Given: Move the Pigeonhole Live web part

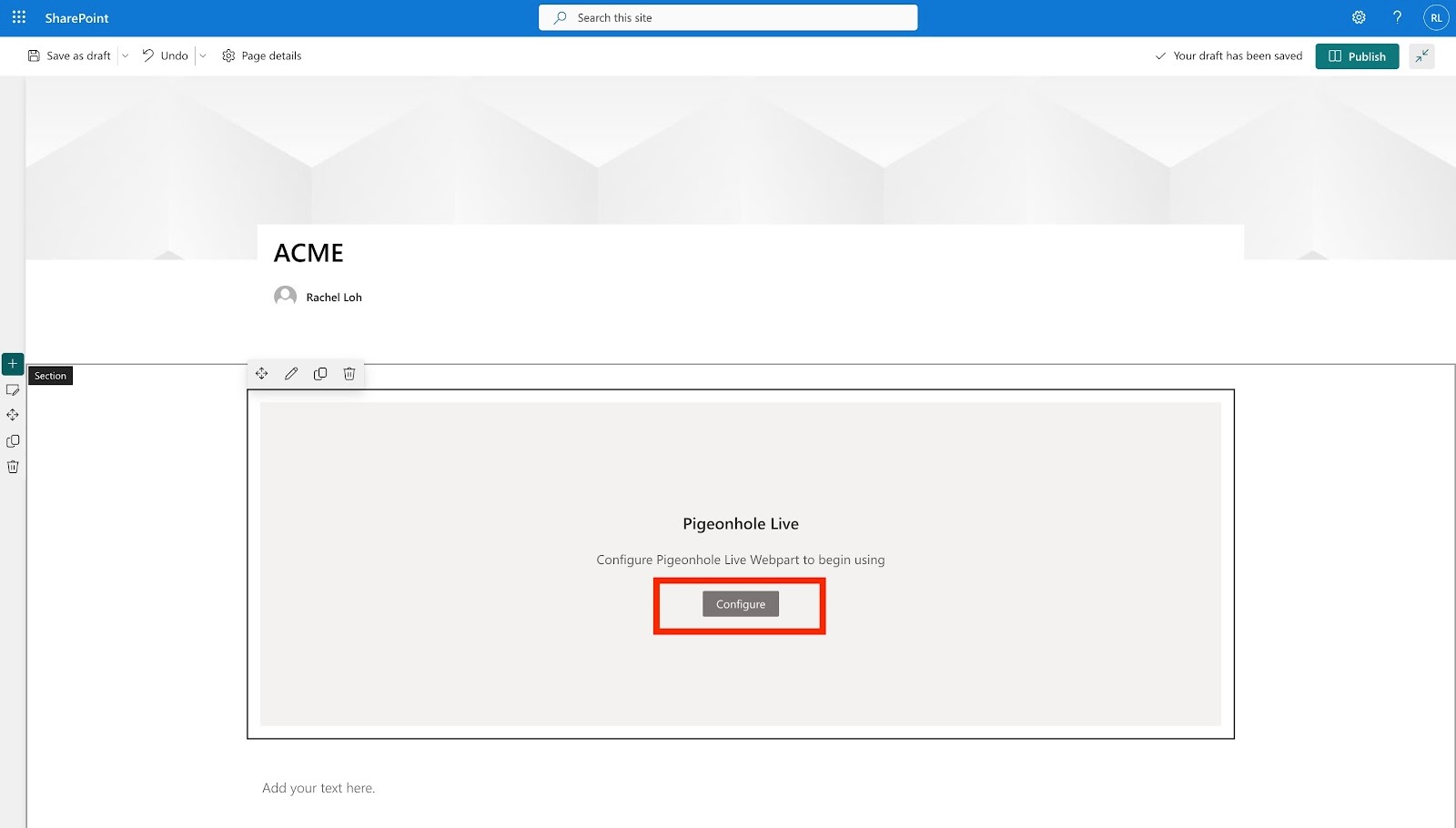Looking at the screenshot, I should tap(261, 373).
